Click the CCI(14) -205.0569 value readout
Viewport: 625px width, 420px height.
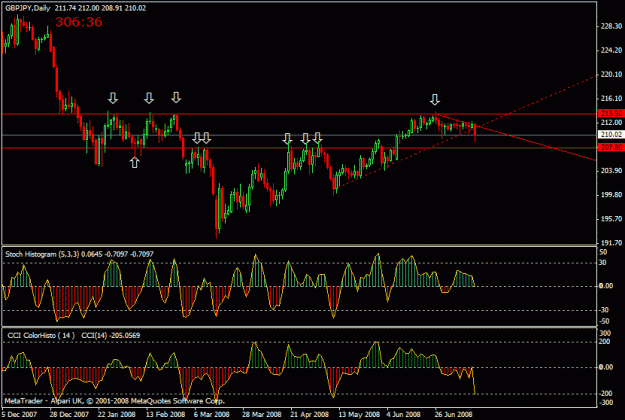coord(111,336)
